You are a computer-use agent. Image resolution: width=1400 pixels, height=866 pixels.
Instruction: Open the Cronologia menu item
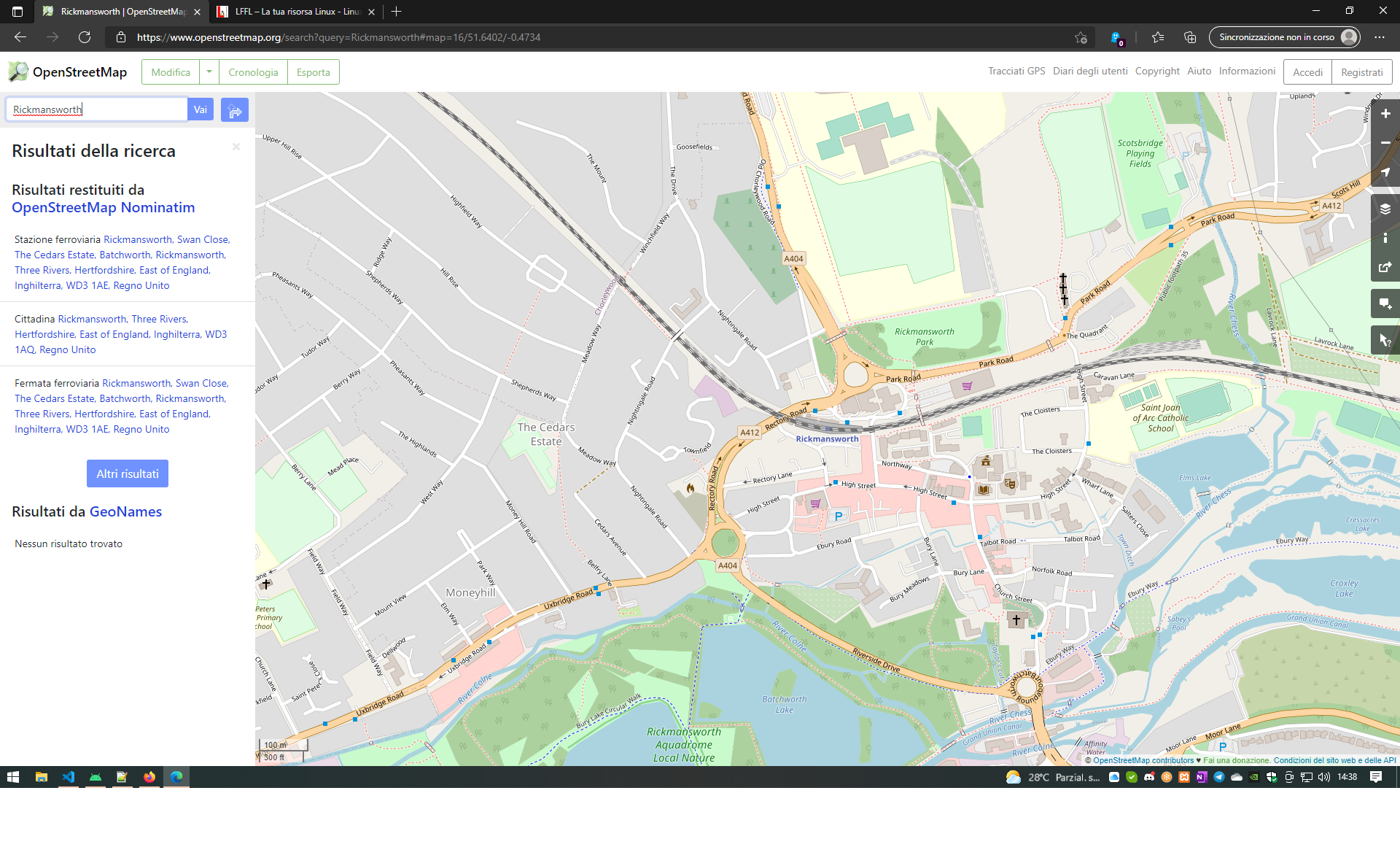(253, 71)
